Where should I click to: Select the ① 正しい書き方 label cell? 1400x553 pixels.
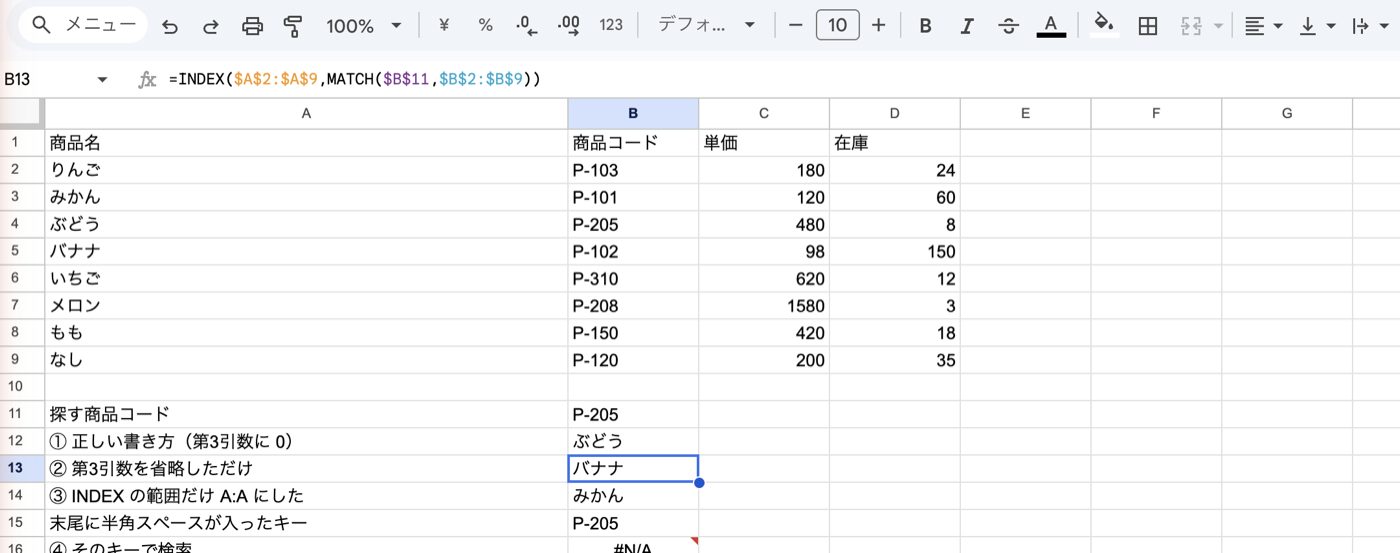(306, 441)
